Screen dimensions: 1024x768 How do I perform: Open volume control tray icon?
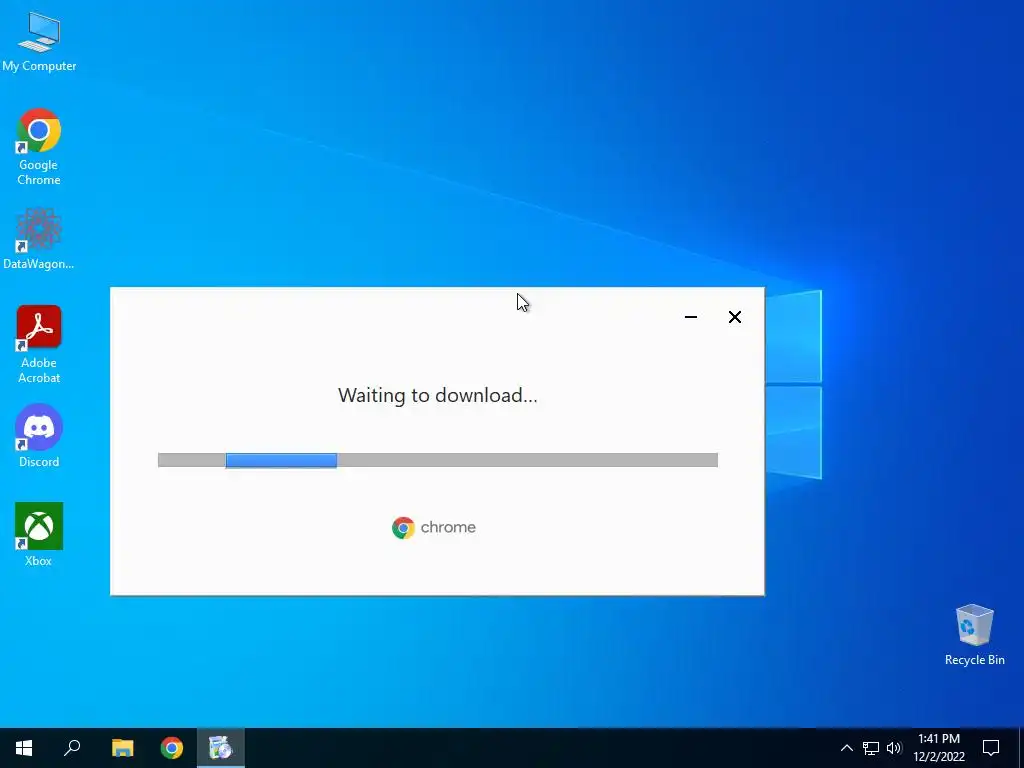point(894,748)
